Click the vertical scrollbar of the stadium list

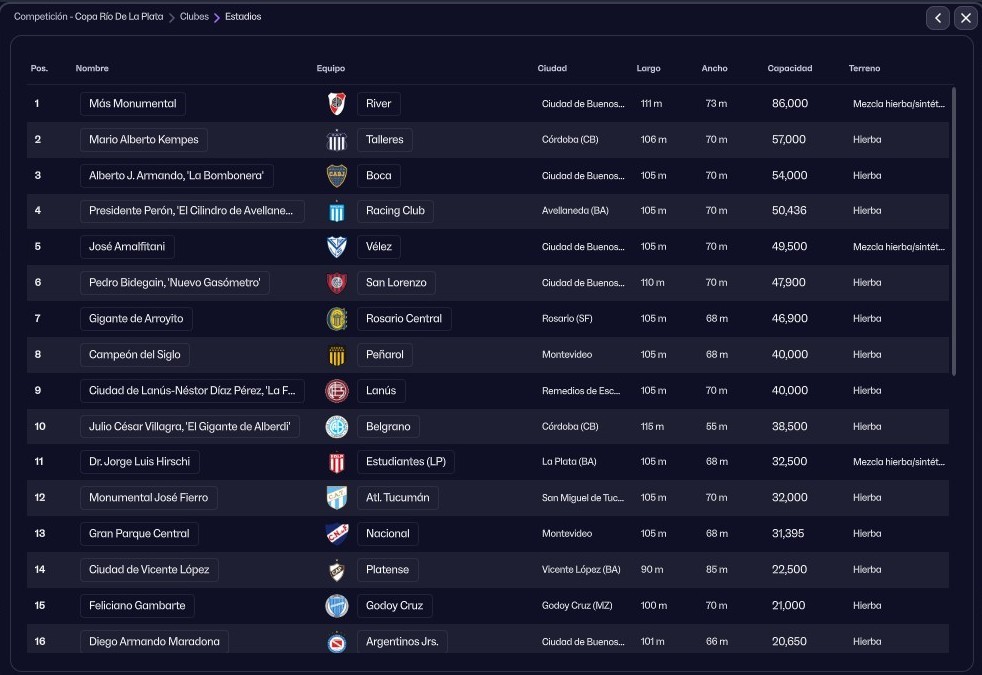(953, 230)
